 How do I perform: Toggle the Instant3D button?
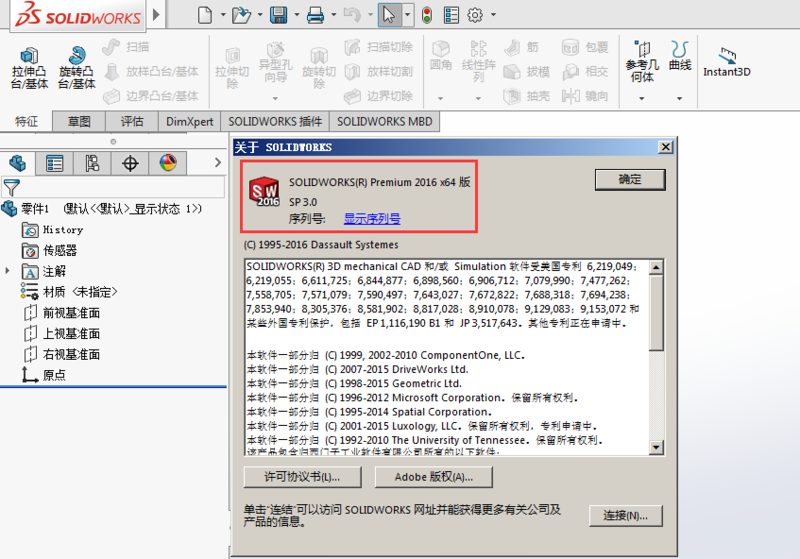pyautogui.click(x=727, y=62)
